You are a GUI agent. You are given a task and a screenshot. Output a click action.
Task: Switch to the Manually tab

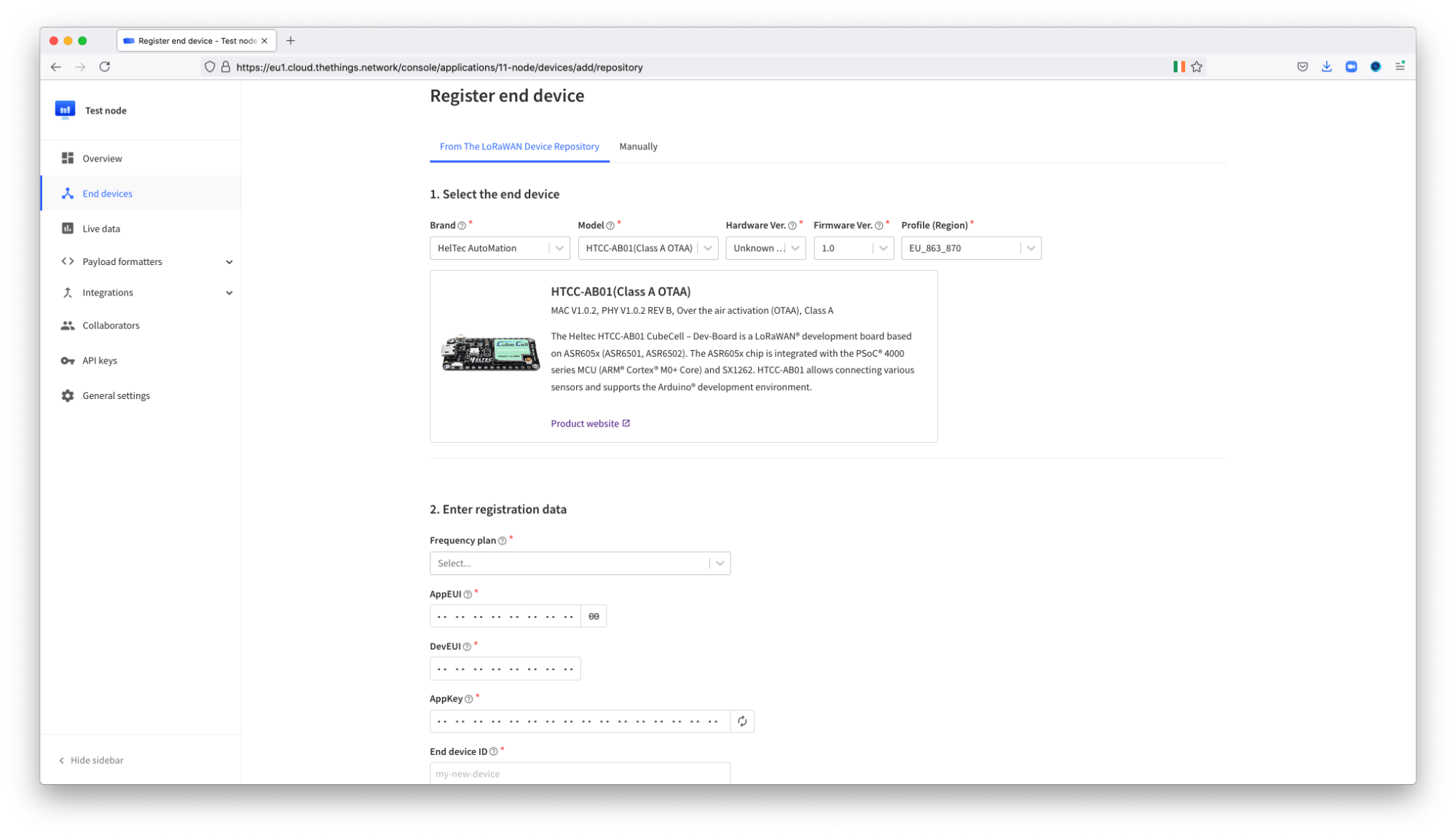pos(638,146)
